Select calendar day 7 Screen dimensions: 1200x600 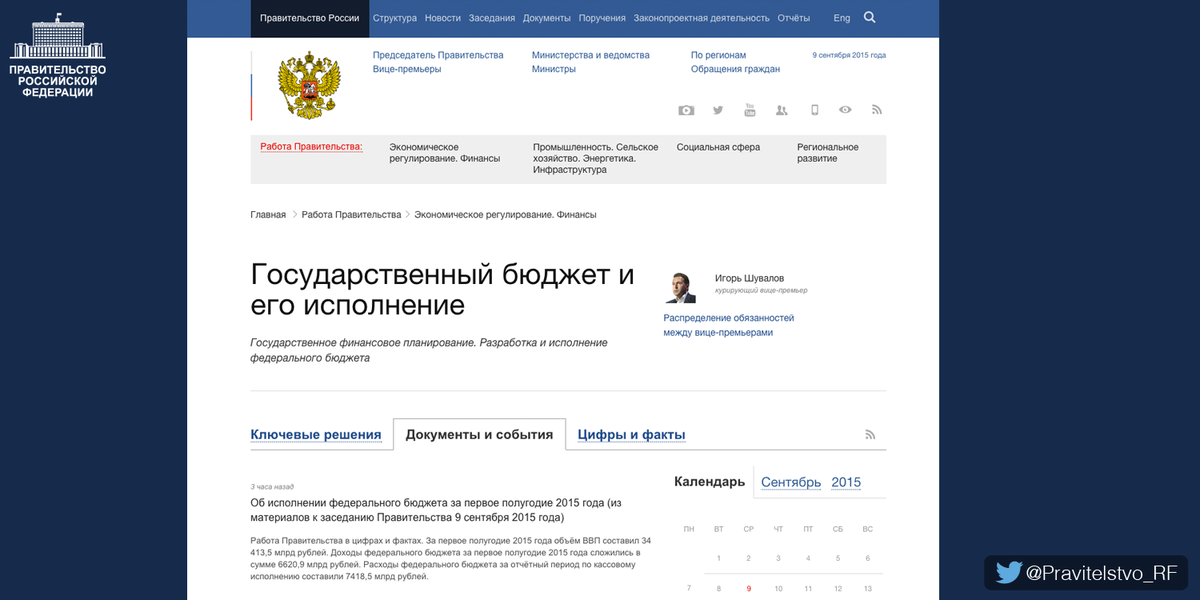pos(689,589)
